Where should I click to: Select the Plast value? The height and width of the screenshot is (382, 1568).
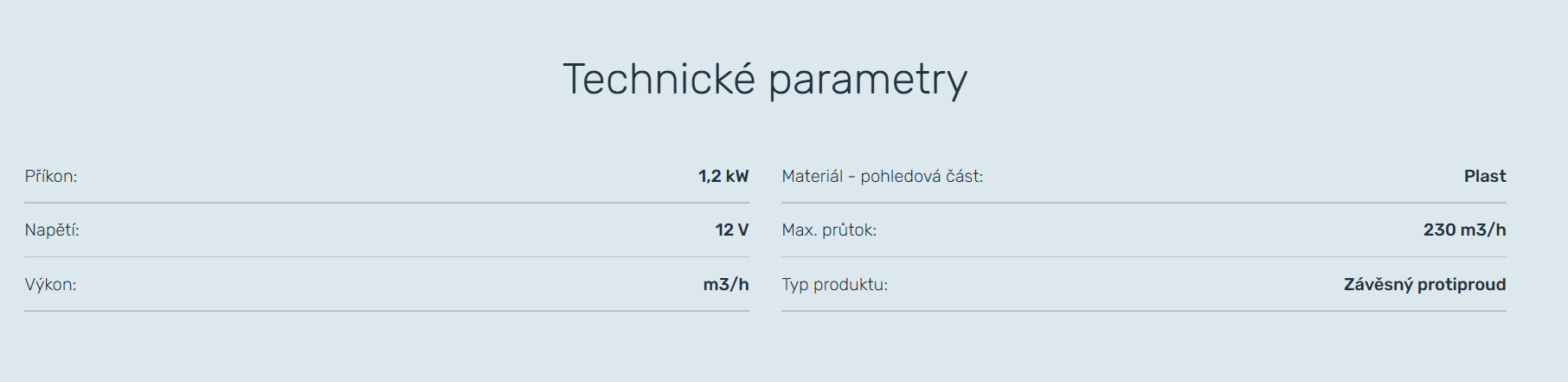(x=1485, y=177)
